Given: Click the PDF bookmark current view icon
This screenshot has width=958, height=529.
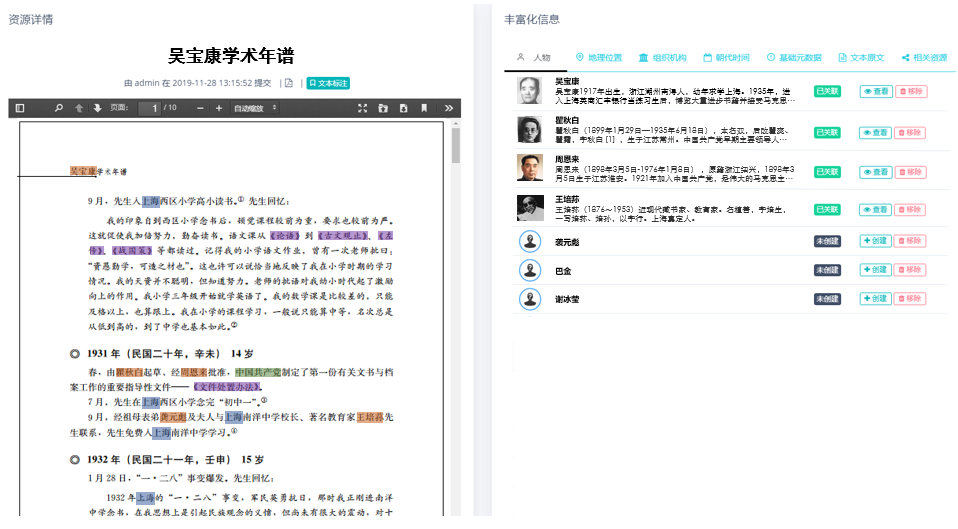Looking at the screenshot, I should pos(424,108).
